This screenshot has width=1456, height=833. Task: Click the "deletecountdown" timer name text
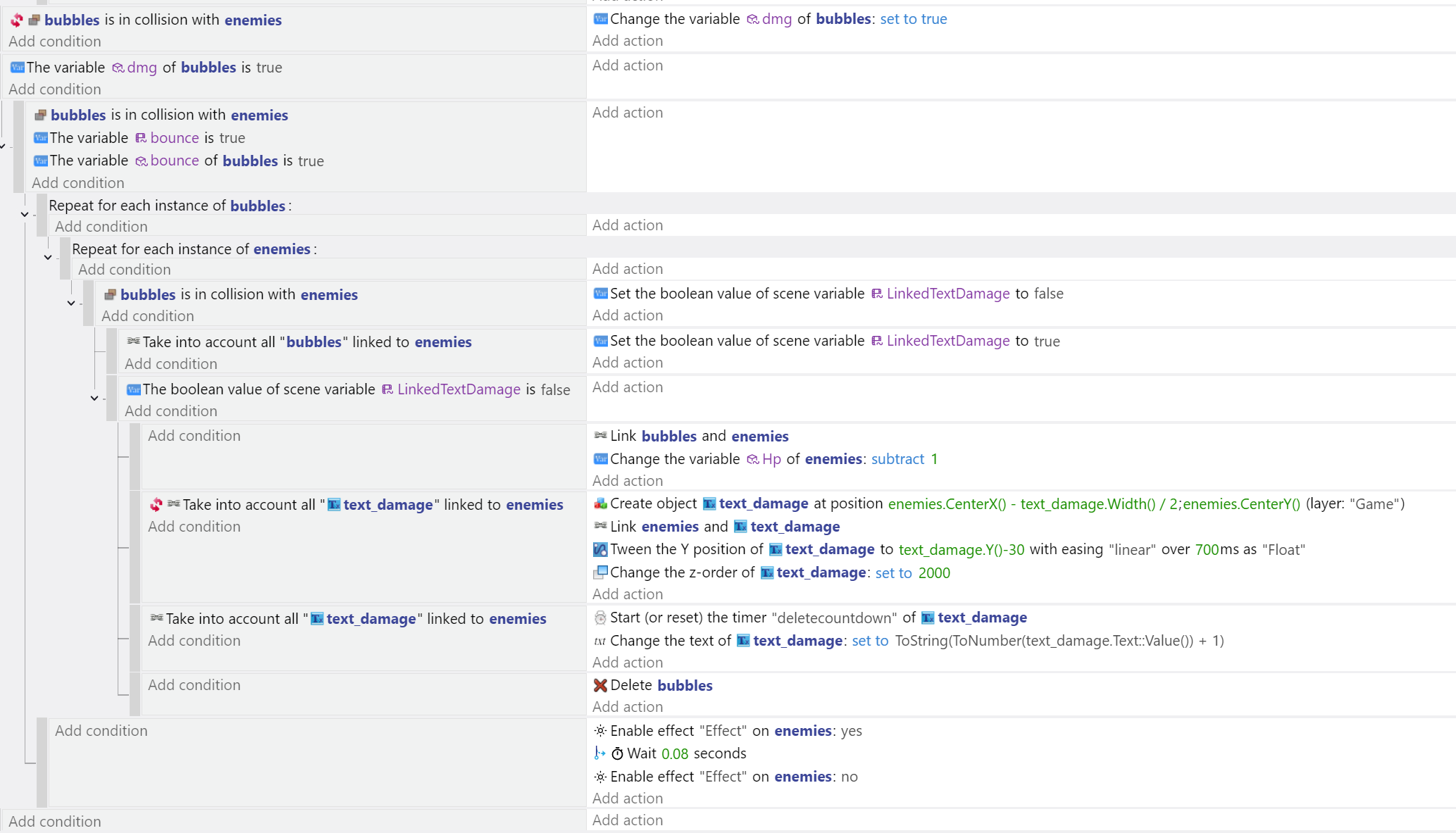pos(835,618)
